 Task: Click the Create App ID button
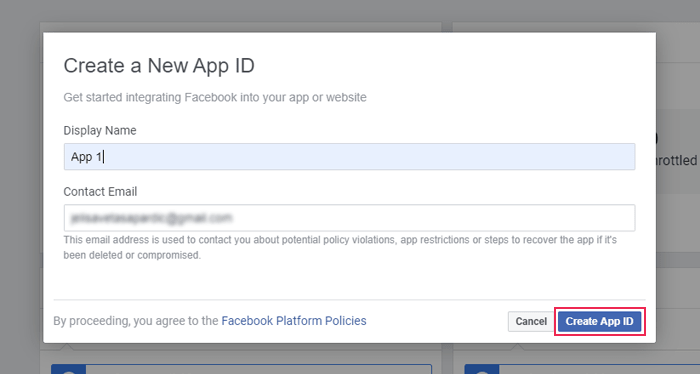[599, 321]
